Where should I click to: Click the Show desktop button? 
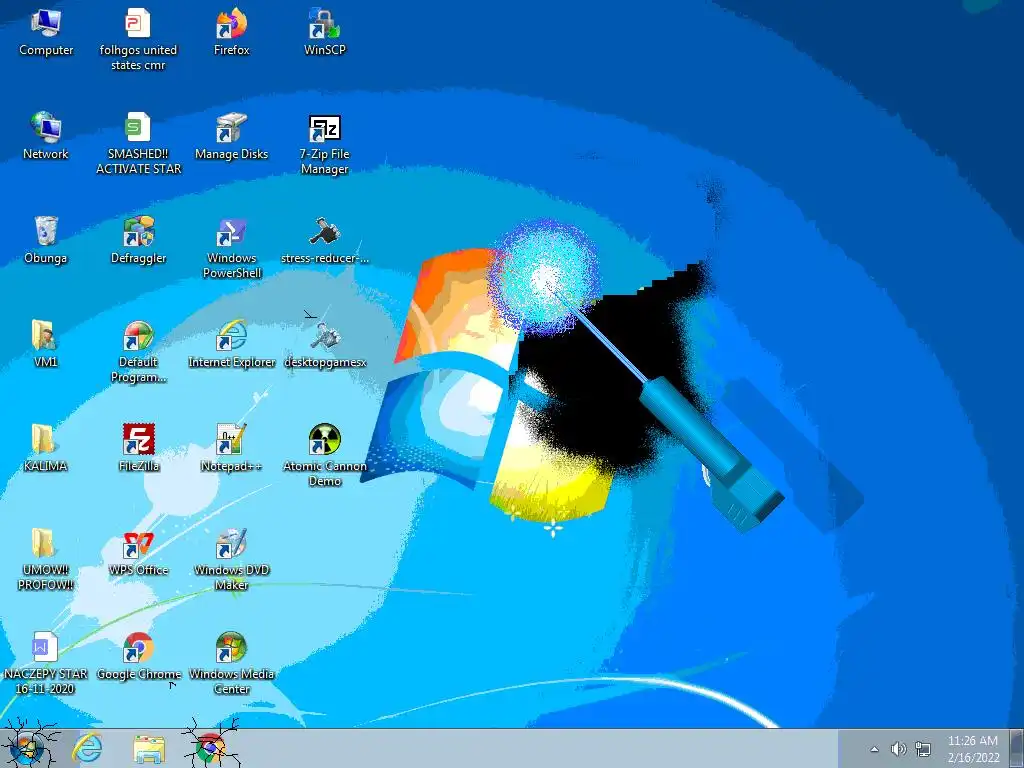tap(1017, 748)
